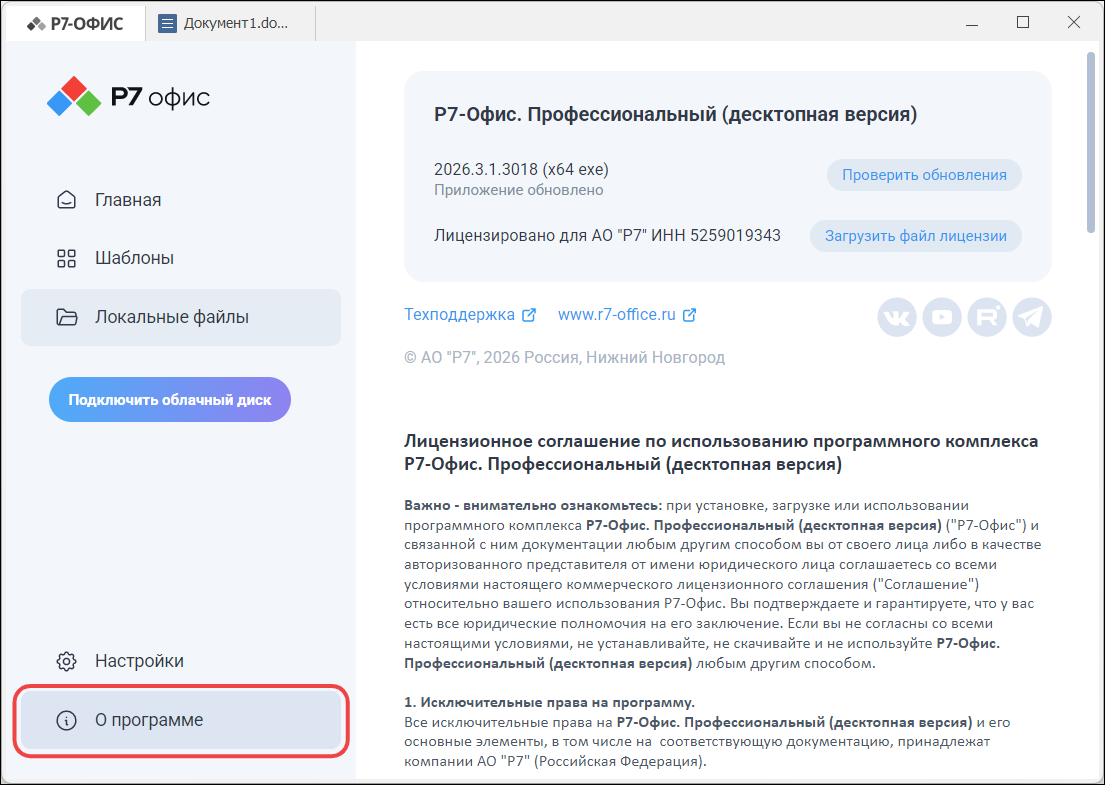Click the Лицензировано для АО "Р7" text

coord(607,235)
